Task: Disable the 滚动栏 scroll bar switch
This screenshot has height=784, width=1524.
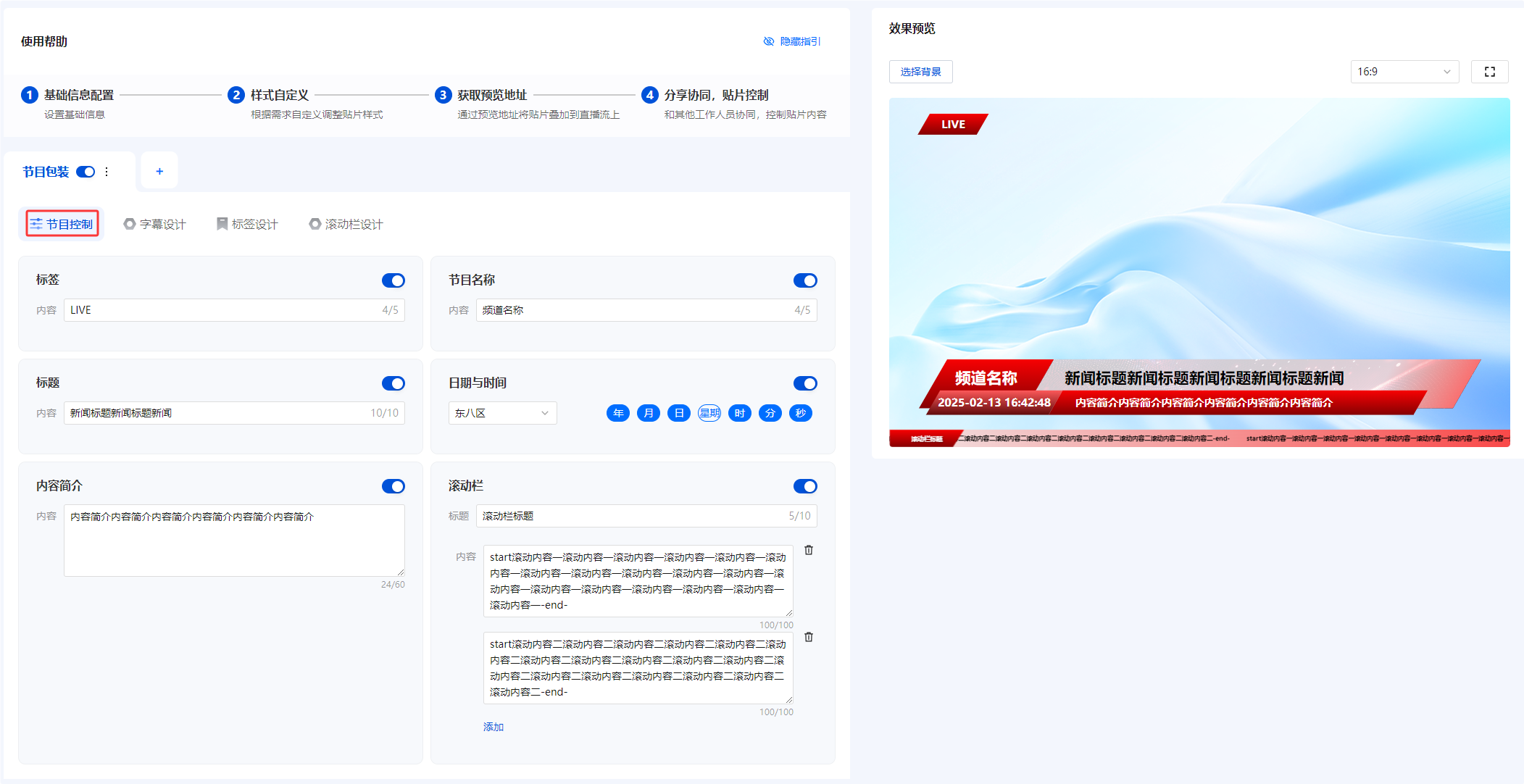Action: tap(804, 486)
